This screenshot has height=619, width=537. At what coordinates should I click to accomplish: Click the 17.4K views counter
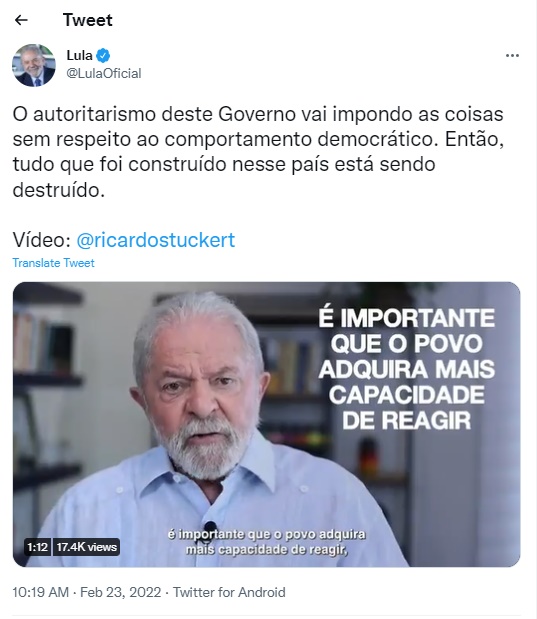click(86, 547)
